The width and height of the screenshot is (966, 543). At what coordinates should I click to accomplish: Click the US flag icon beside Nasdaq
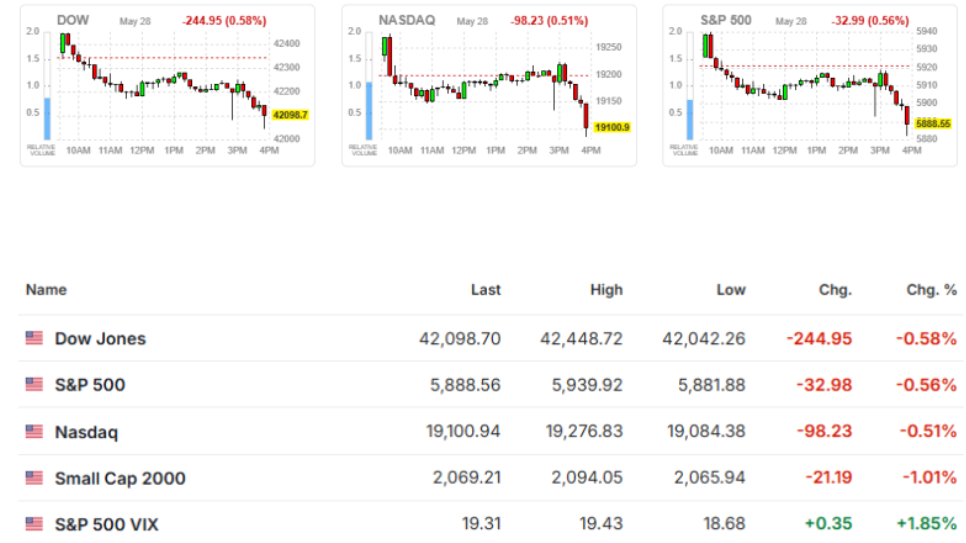pyautogui.click(x=34, y=431)
